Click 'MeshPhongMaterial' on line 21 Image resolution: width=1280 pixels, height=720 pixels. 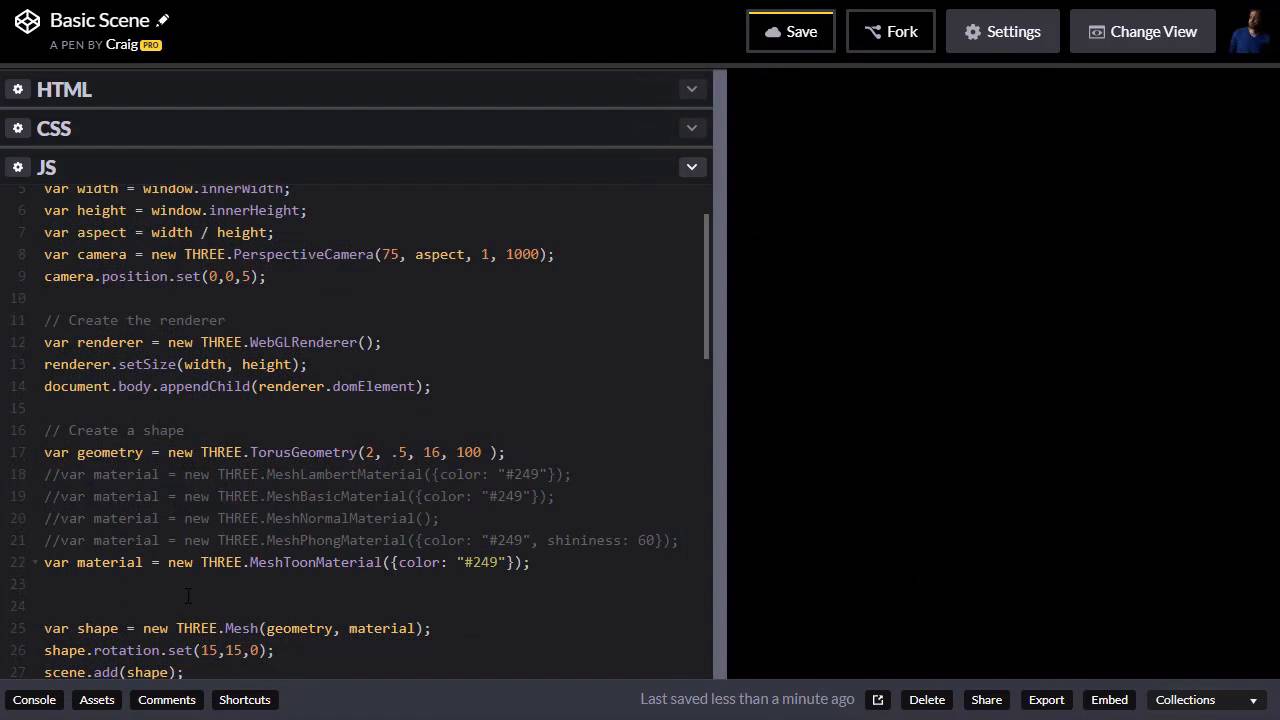pyautogui.click(x=336, y=540)
